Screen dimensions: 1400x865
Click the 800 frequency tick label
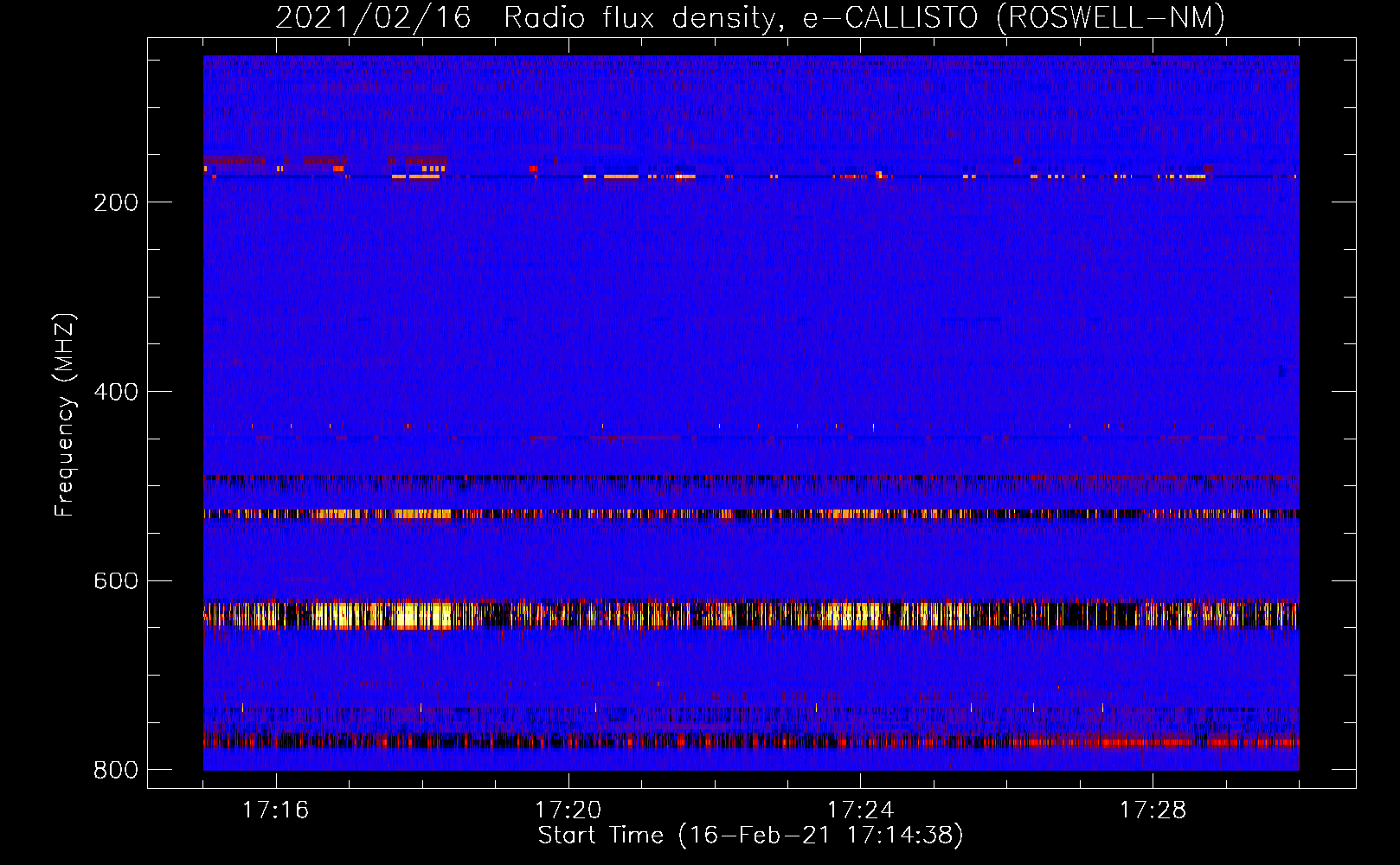(116, 770)
